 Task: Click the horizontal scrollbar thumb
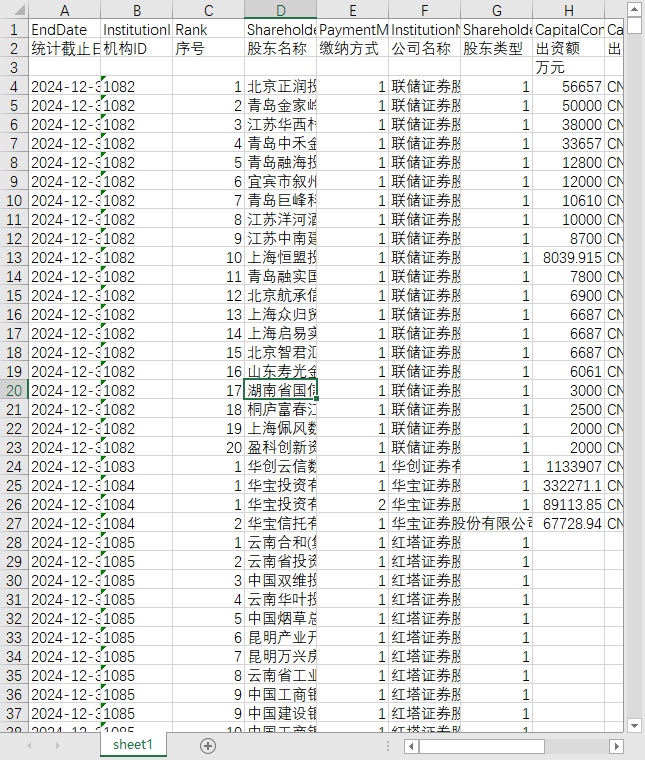coord(482,746)
